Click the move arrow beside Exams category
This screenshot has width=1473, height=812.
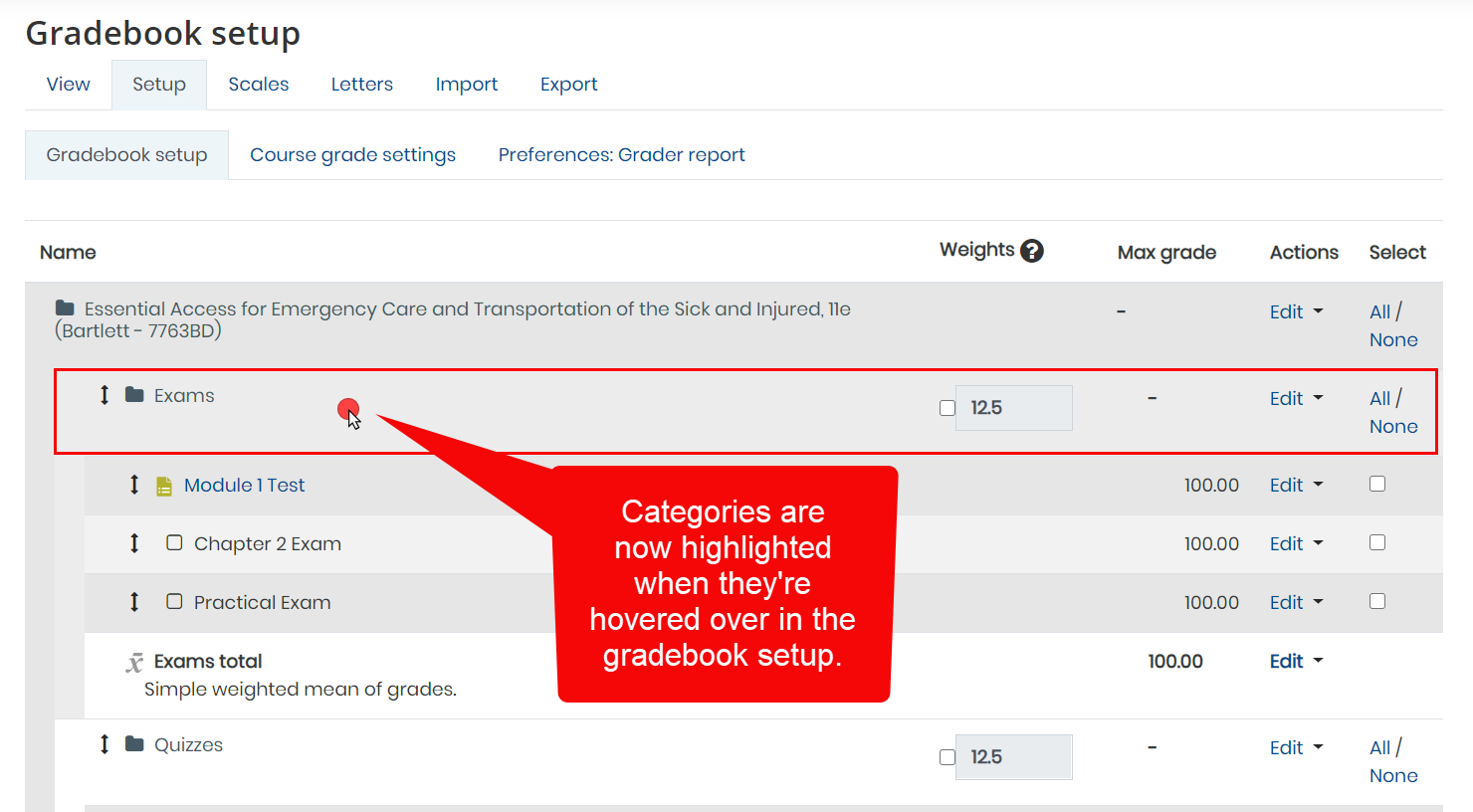(104, 395)
